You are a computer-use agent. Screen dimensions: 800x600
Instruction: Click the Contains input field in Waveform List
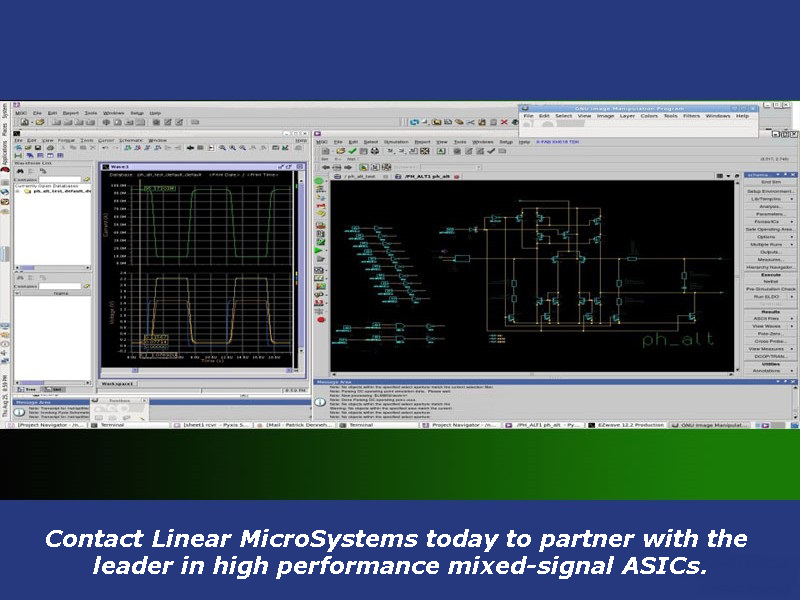click(60, 180)
